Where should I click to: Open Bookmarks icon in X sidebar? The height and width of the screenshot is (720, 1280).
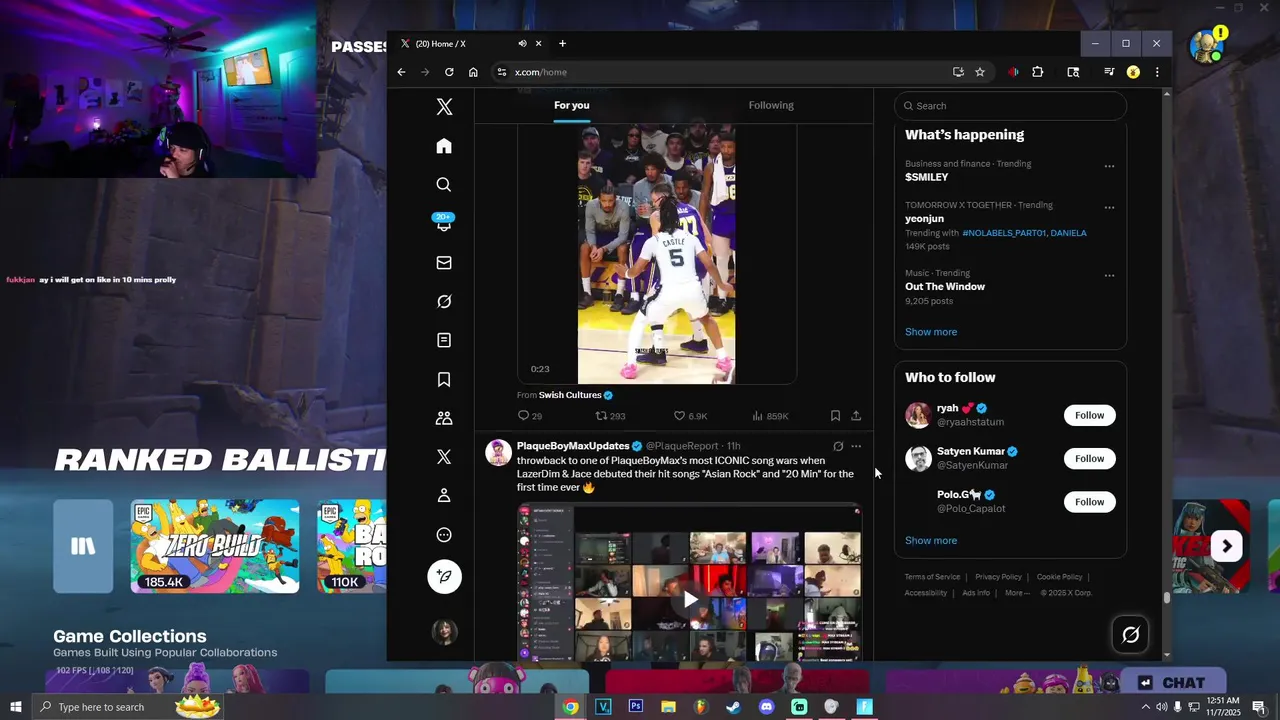(x=444, y=379)
